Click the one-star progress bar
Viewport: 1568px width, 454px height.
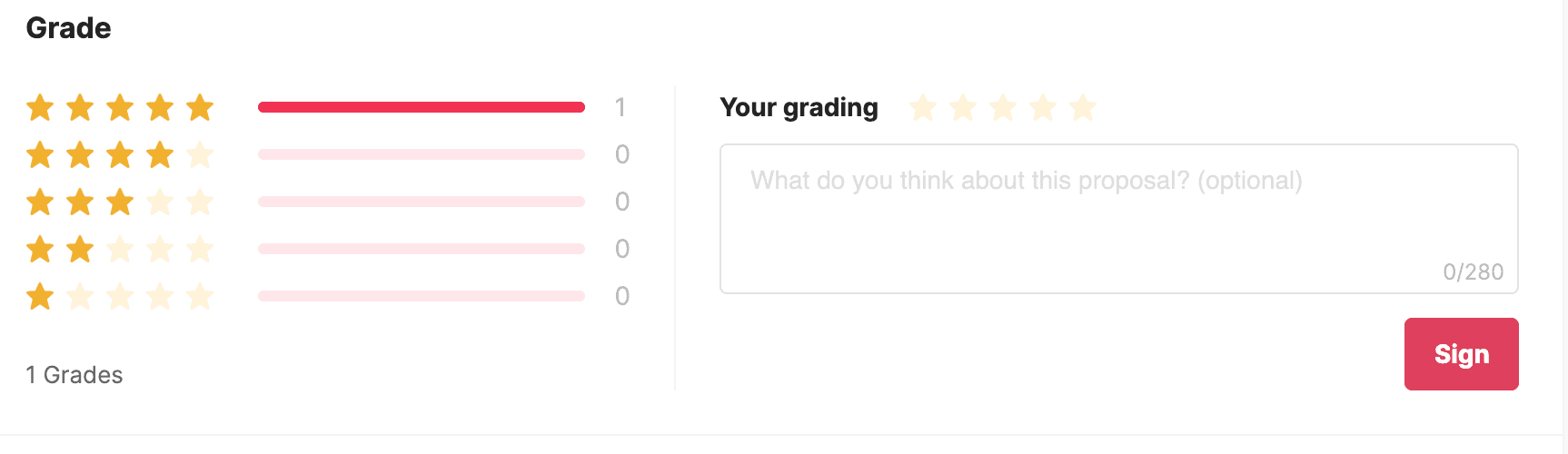pyautogui.click(x=422, y=296)
